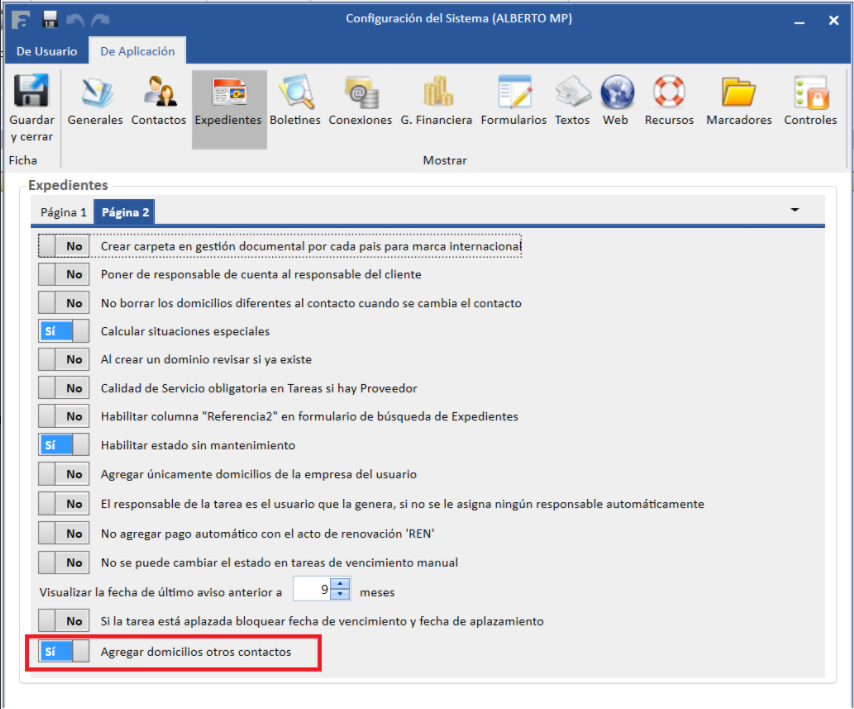Switch to the Página 1 tab
The width and height of the screenshot is (854, 709).
pos(63,213)
